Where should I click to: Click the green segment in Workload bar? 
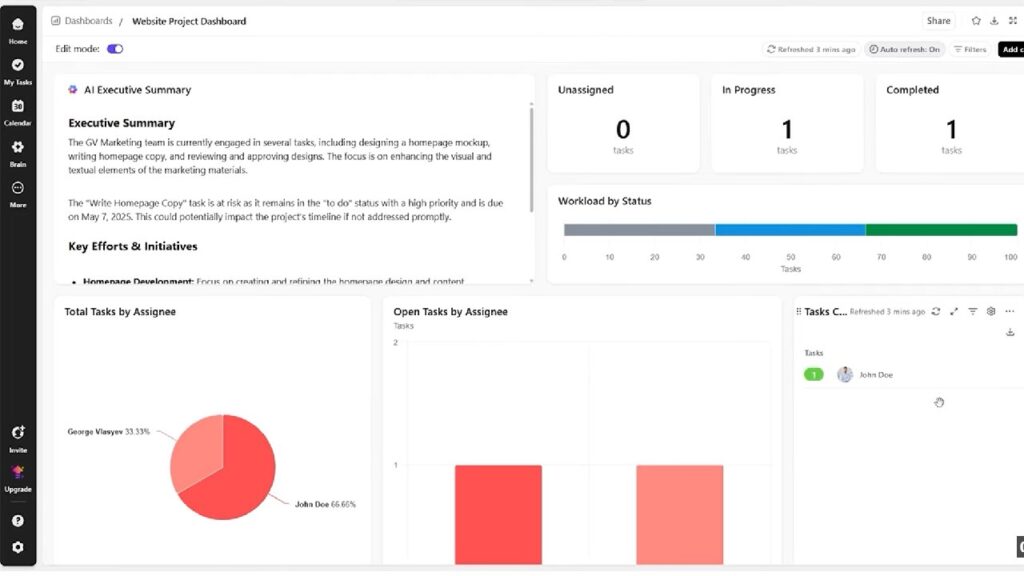coord(941,230)
